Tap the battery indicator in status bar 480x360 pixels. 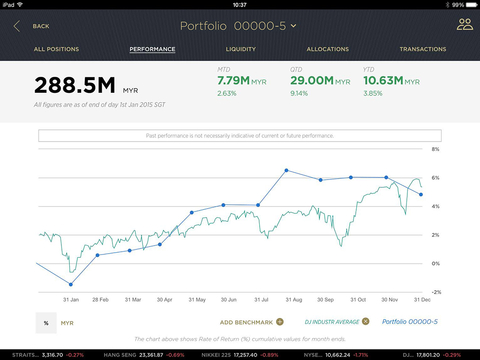point(472,5)
